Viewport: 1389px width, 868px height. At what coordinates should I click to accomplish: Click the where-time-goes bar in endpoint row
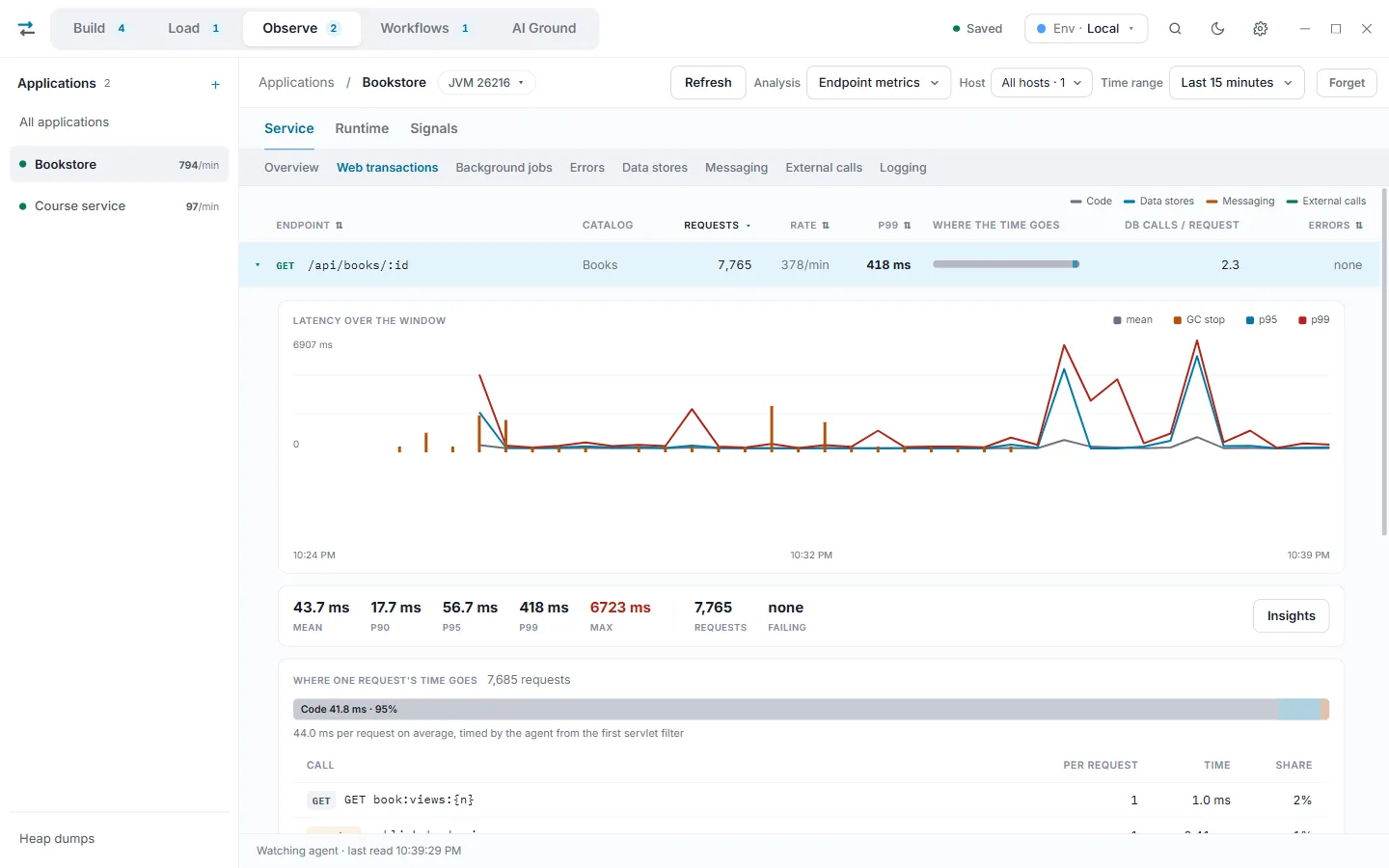(x=1006, y=265)
